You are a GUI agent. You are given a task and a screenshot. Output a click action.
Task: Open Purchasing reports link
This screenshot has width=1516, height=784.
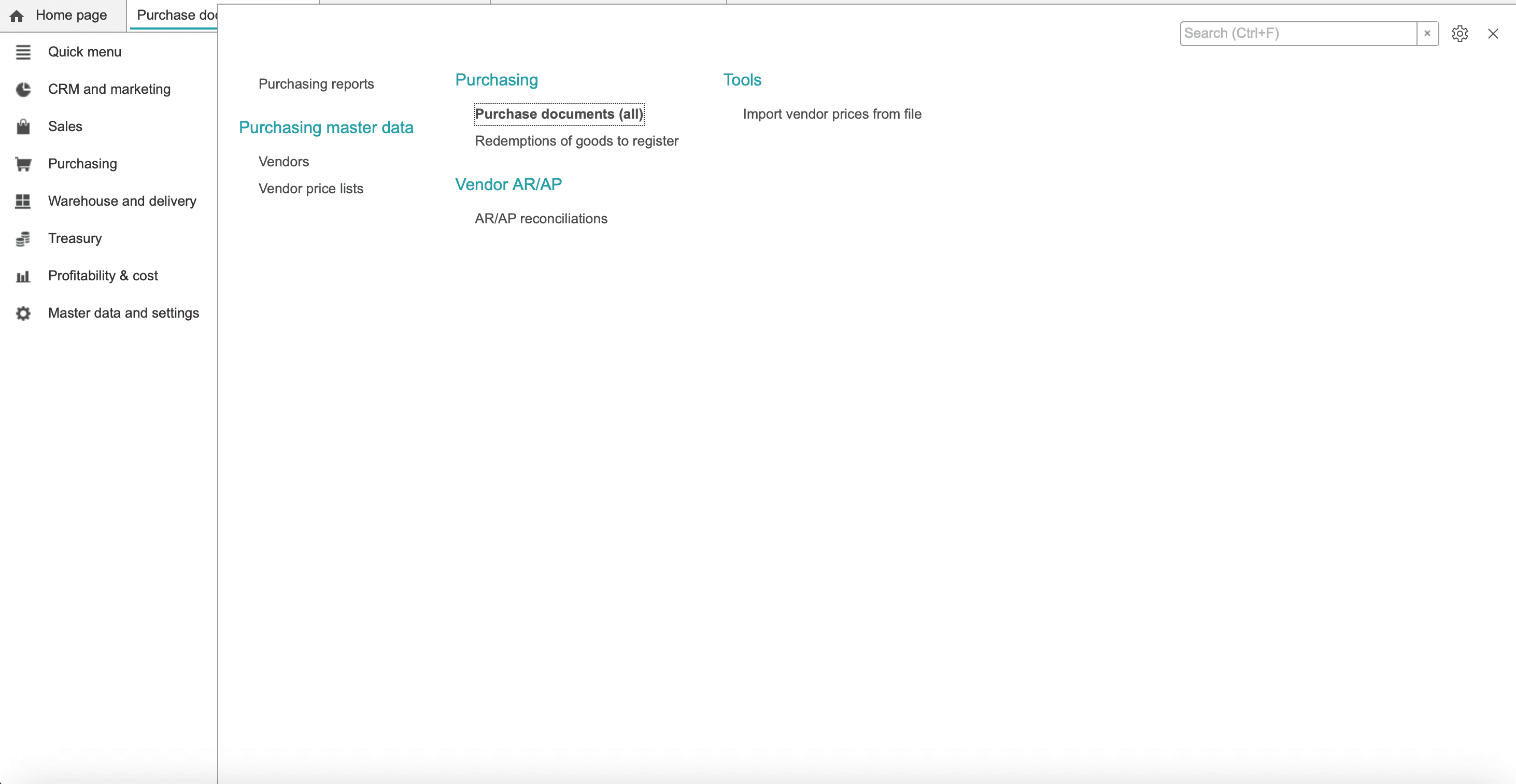click(316, 83)
